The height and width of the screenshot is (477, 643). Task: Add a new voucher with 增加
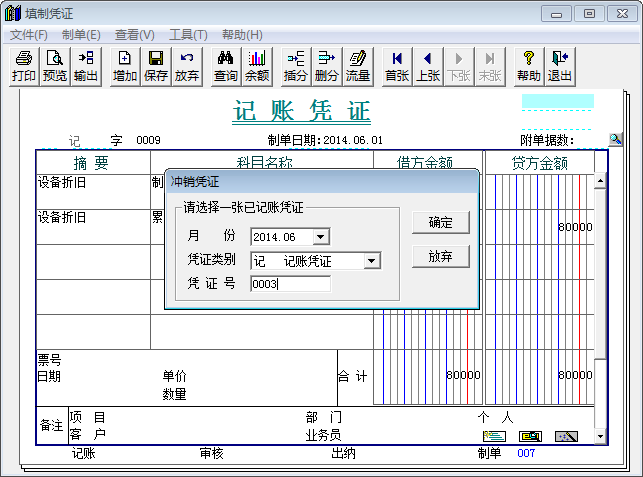tap(125, 66)
